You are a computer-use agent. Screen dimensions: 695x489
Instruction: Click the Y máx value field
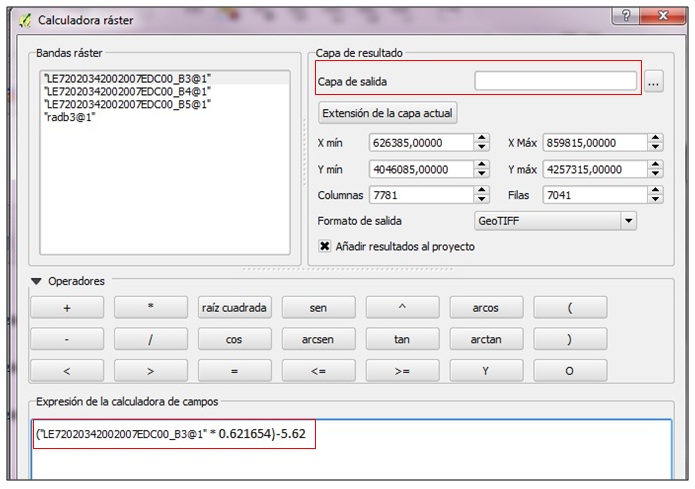594,169
